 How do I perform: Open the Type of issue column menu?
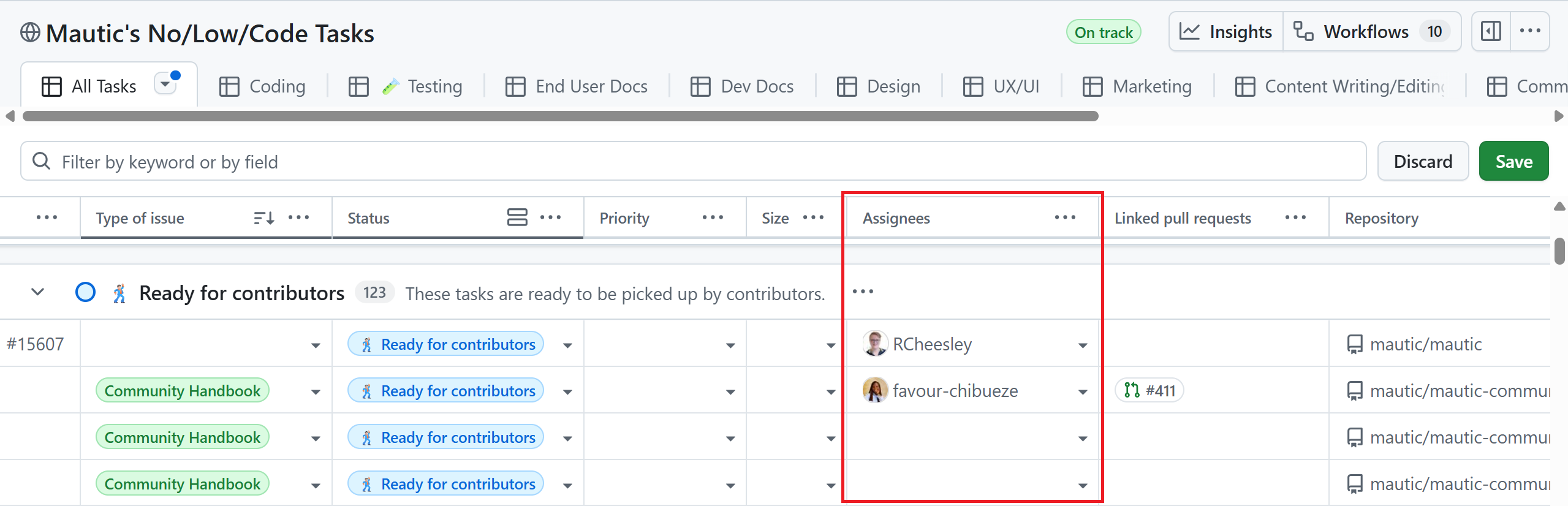[299, 217]
